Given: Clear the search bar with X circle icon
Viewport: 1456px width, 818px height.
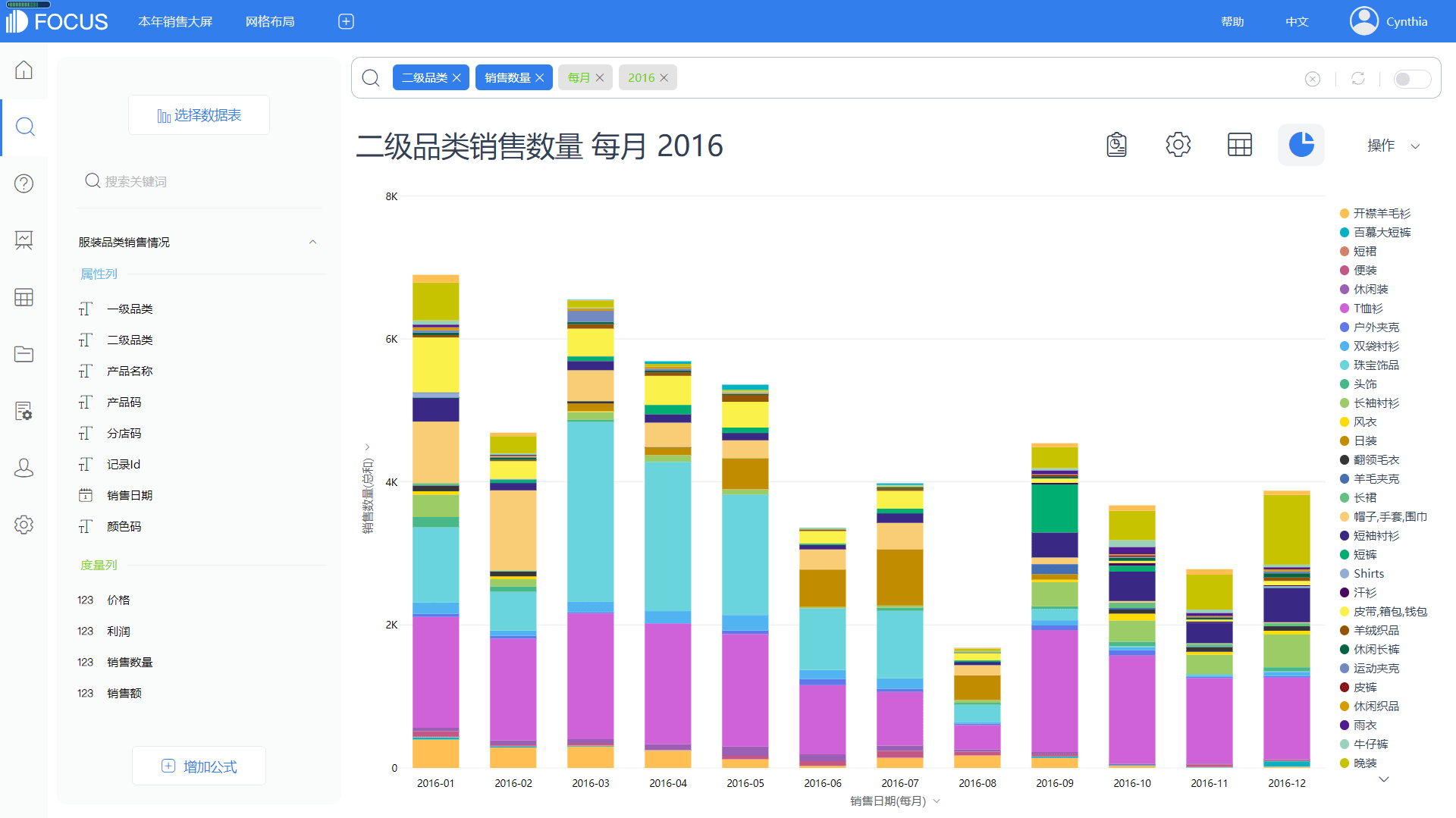Looking at the screenshot, I should pos(1312,79).
